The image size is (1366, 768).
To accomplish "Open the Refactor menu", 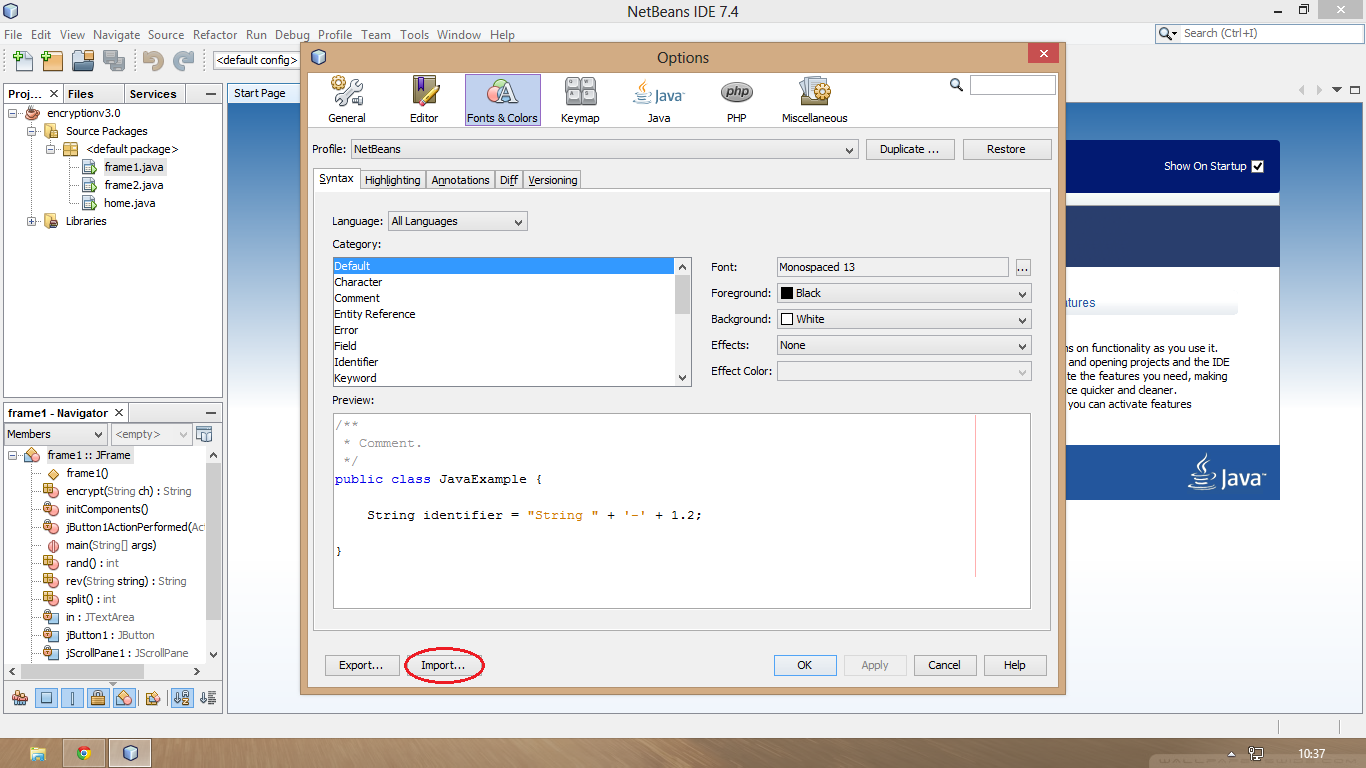I will (x=215, y=34).
